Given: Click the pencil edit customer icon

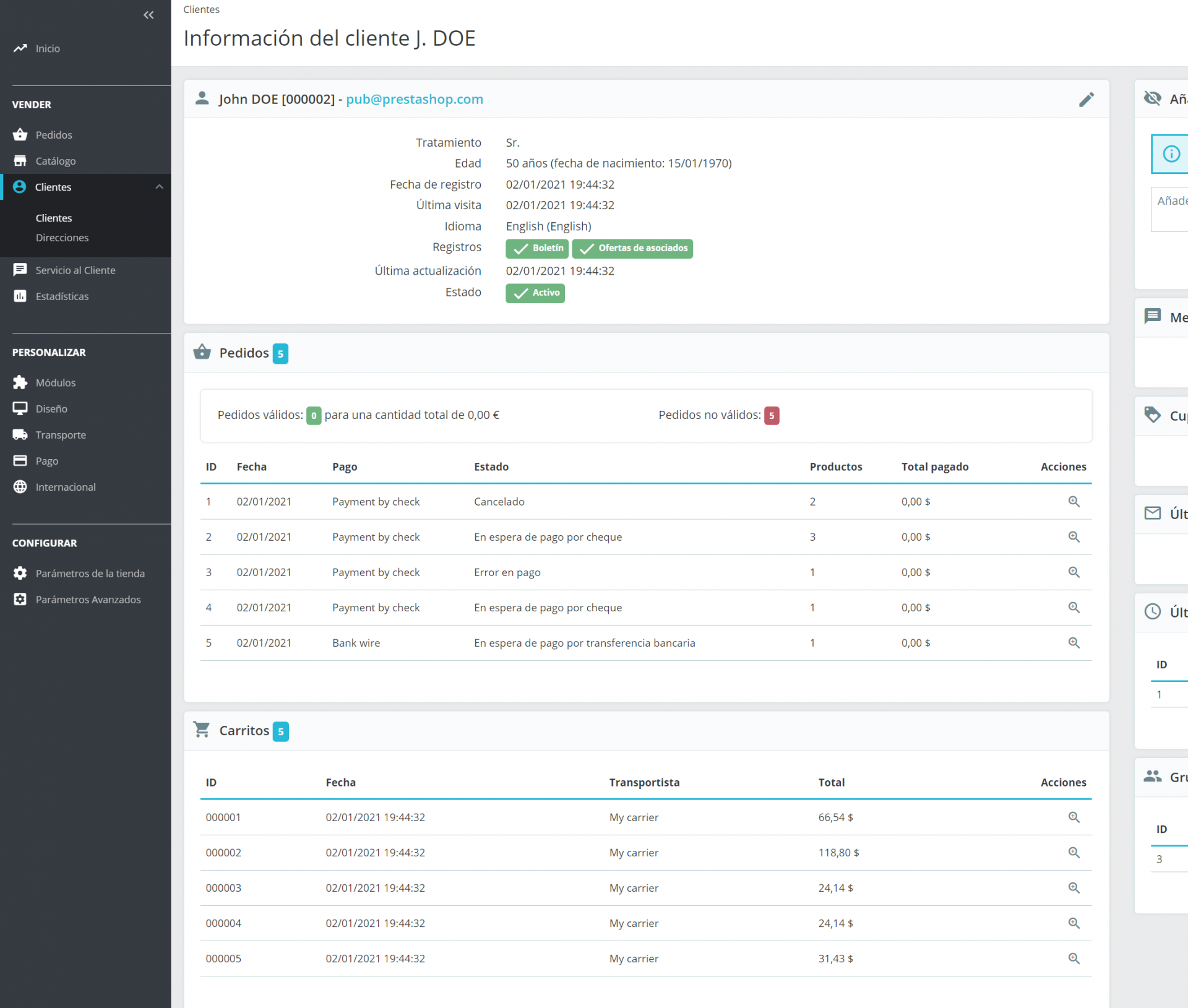Looking at the screenshot, I should 1086,100.
